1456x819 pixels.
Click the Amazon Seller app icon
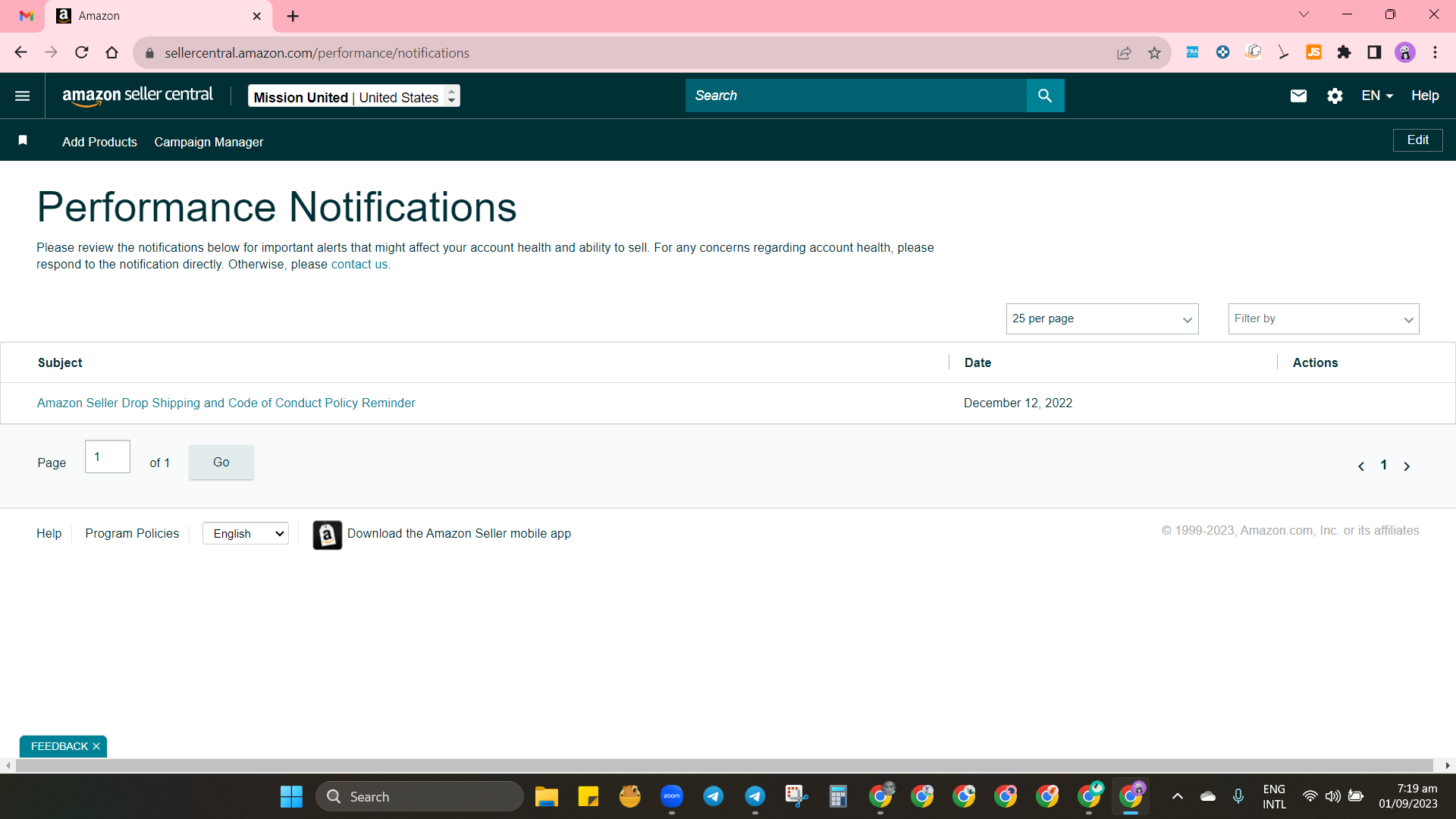(328, 535)
